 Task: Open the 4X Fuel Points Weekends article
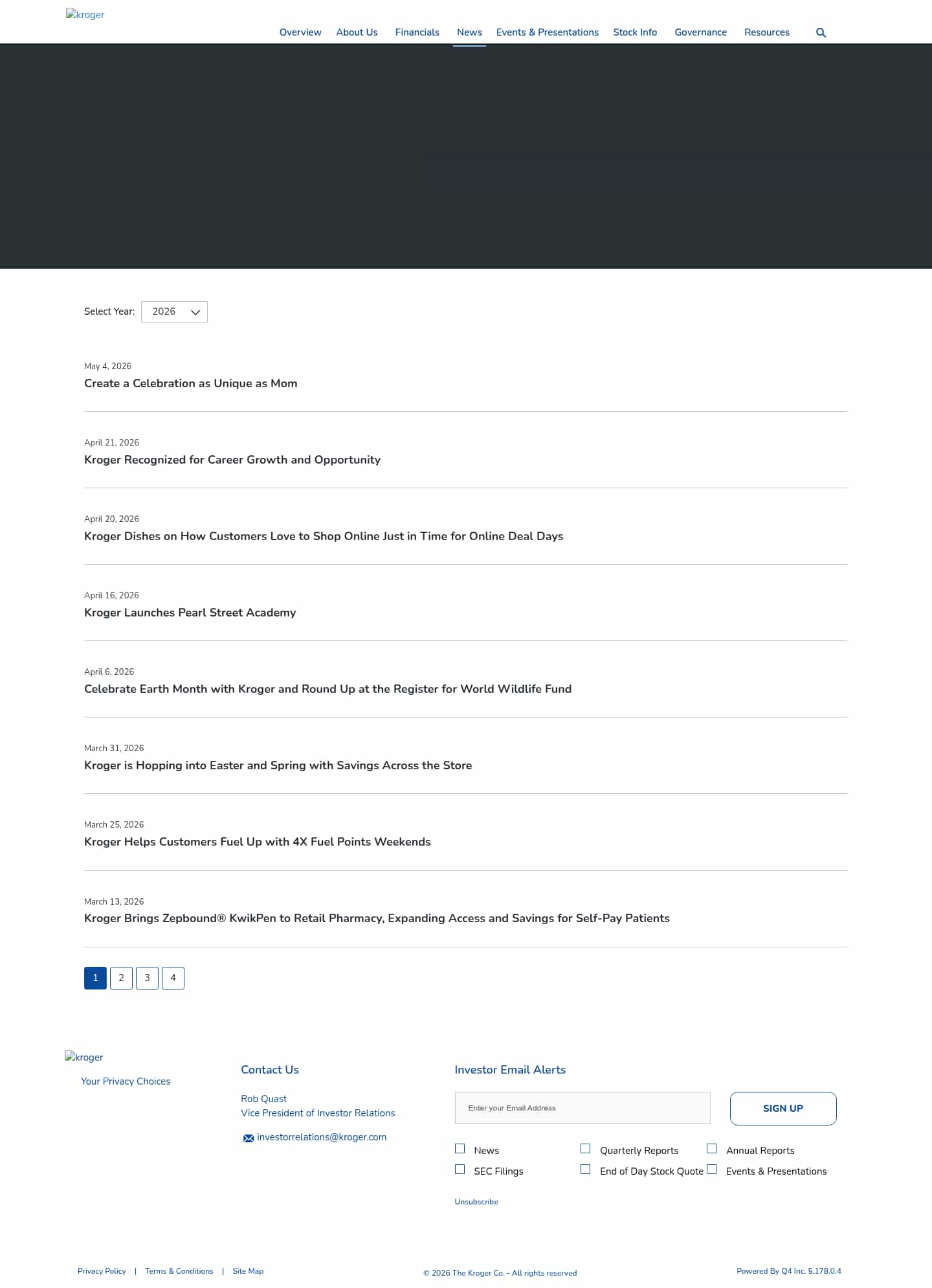(258, 842)
